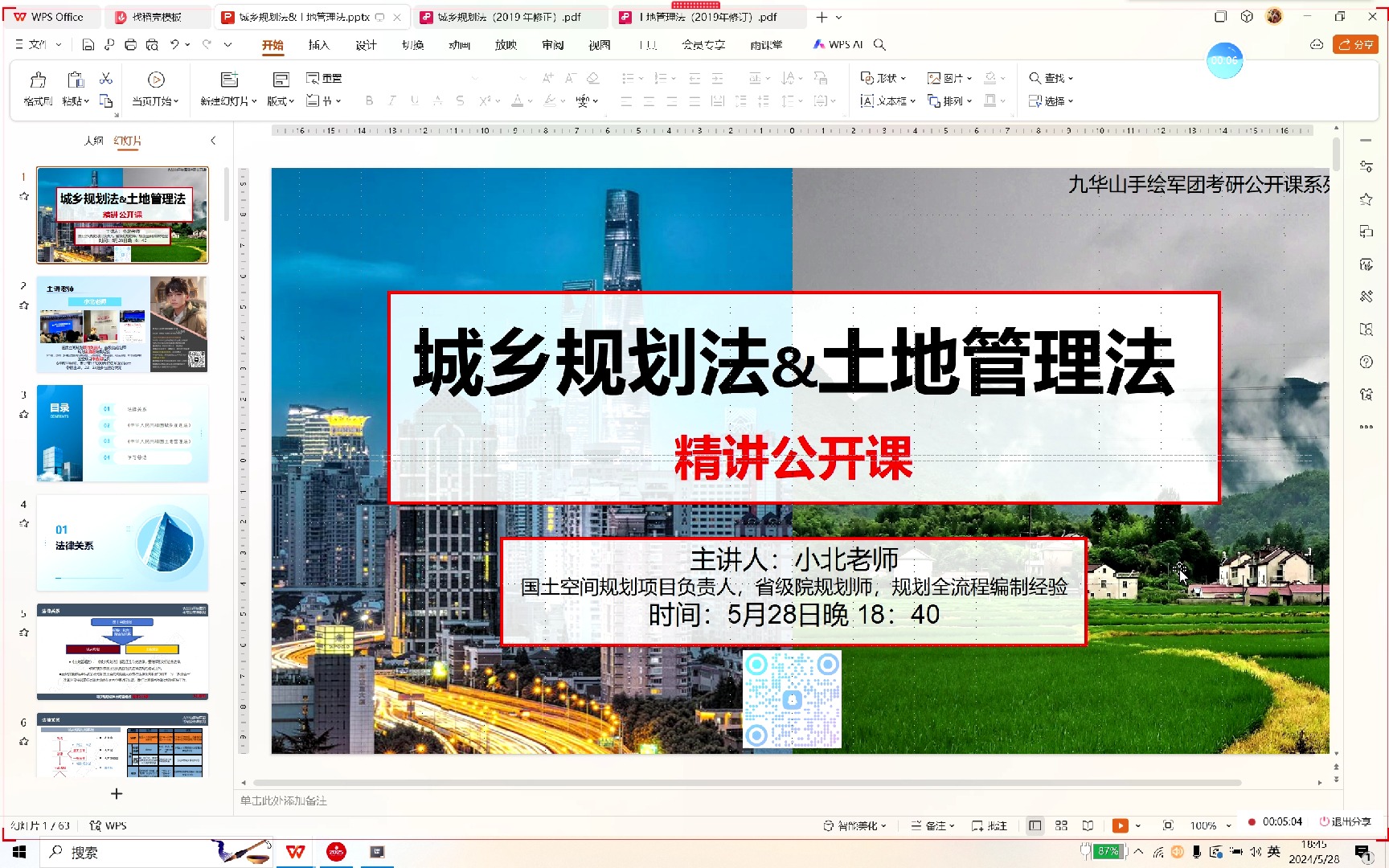Click the Print Preview icon
1389x868 pixels.
tap(152, 44)
